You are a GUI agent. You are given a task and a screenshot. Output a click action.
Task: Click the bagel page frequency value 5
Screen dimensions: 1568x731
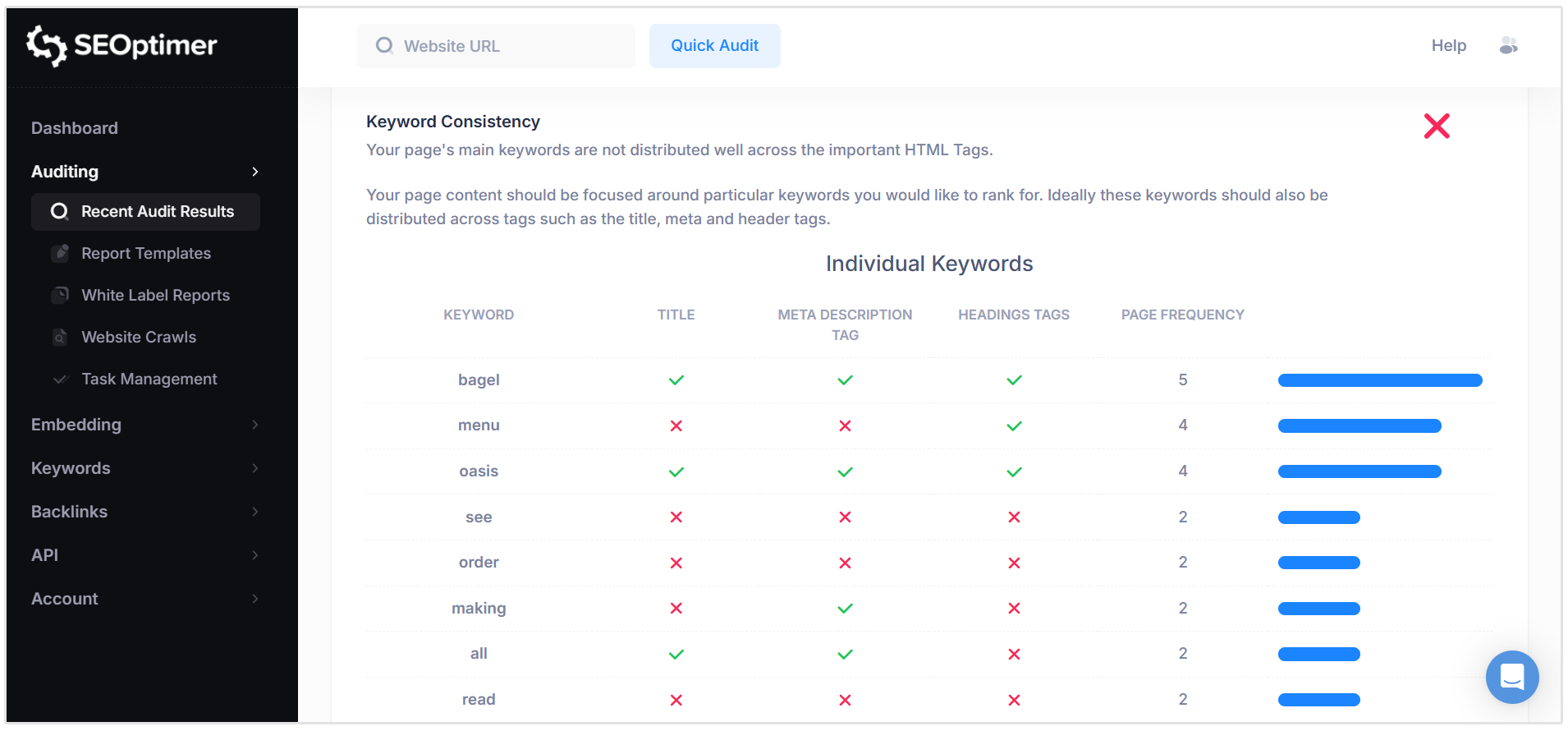[x=1183, y=379]
